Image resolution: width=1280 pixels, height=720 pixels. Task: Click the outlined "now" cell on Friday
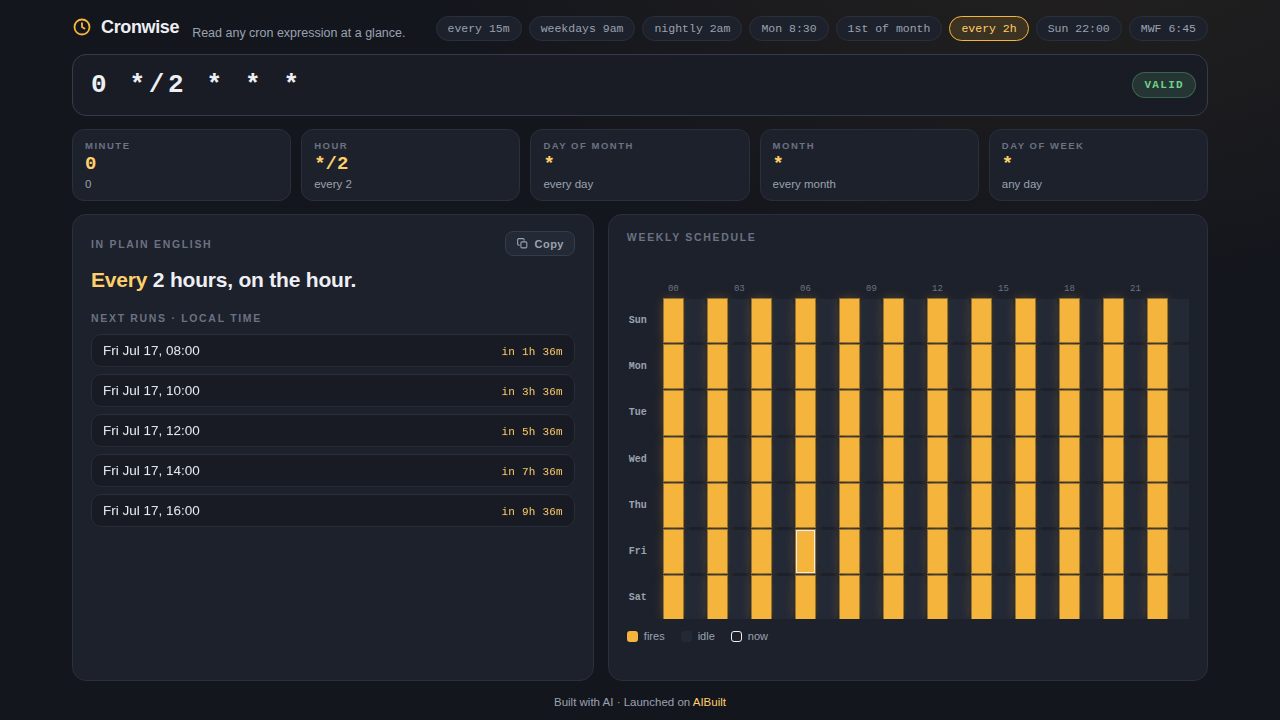pos(805,551)
